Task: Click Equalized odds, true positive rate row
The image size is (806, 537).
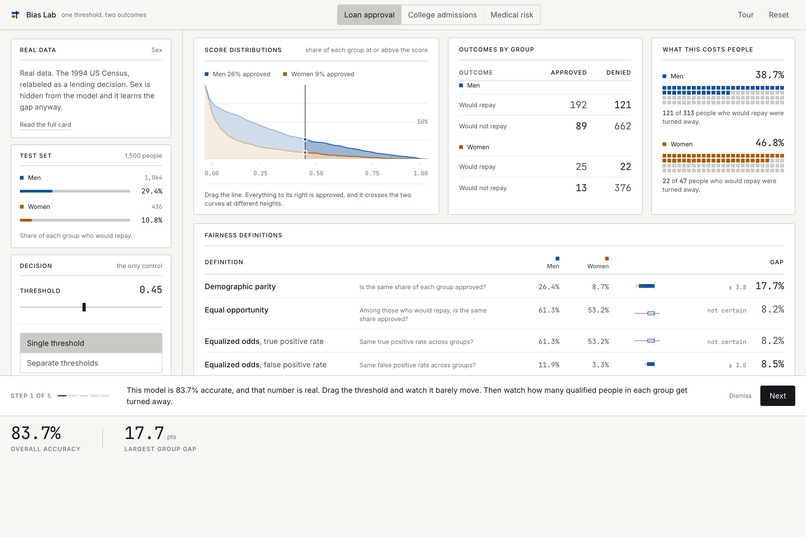Action: [494, 341]
